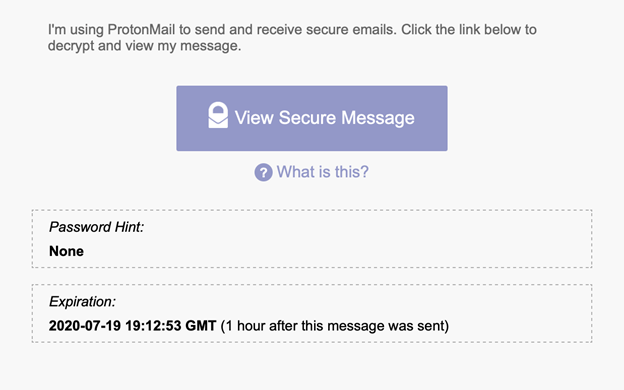Image resolution: width=624 pixels, height=390 pixels.
Task: Click the empty area inside the Password Hint box
Action: [358, 239]
